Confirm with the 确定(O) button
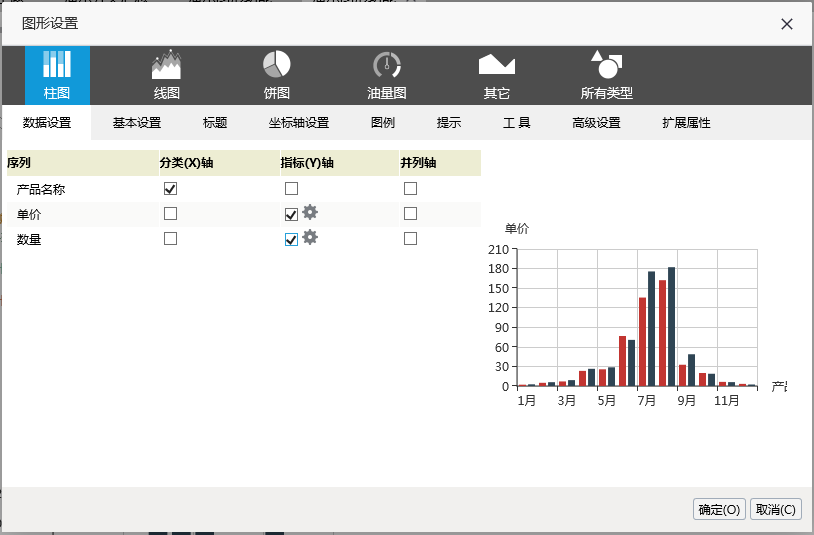This screenshot has height=535, width=814. click(720, 510)
